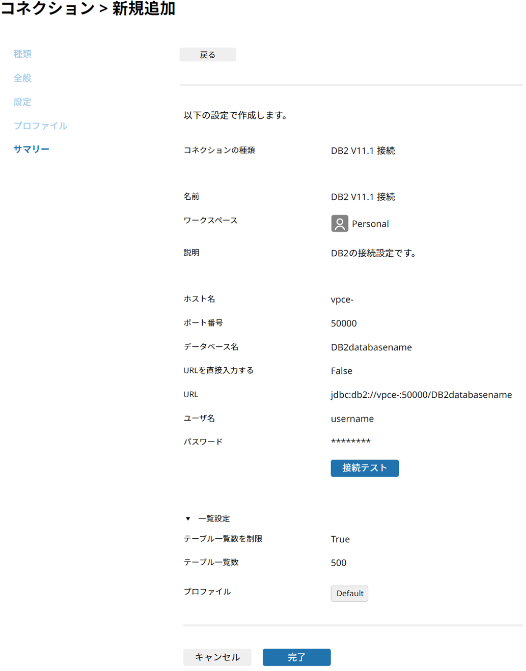Viewport: 526px width, 671px height.
Task: Cancel with the キャンセル button
Action: click(217, 657)
